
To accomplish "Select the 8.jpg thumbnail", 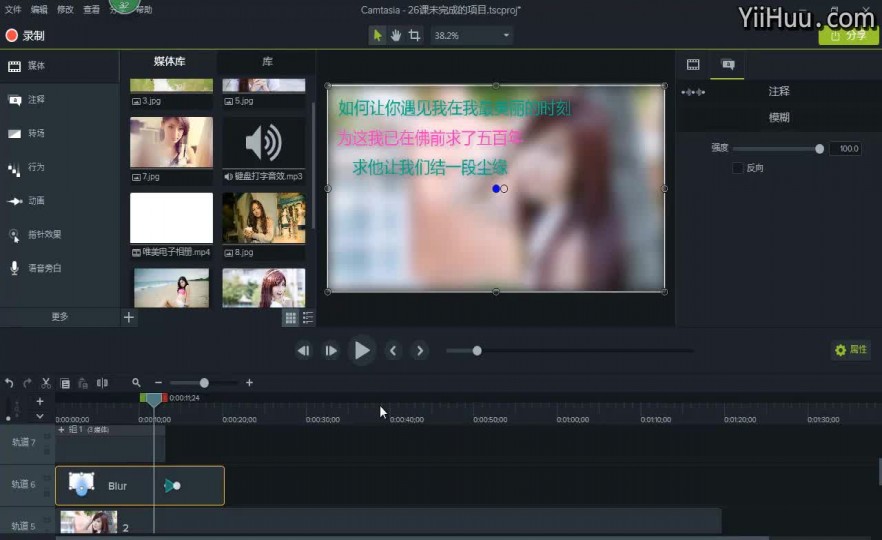I will coord(264,218).
